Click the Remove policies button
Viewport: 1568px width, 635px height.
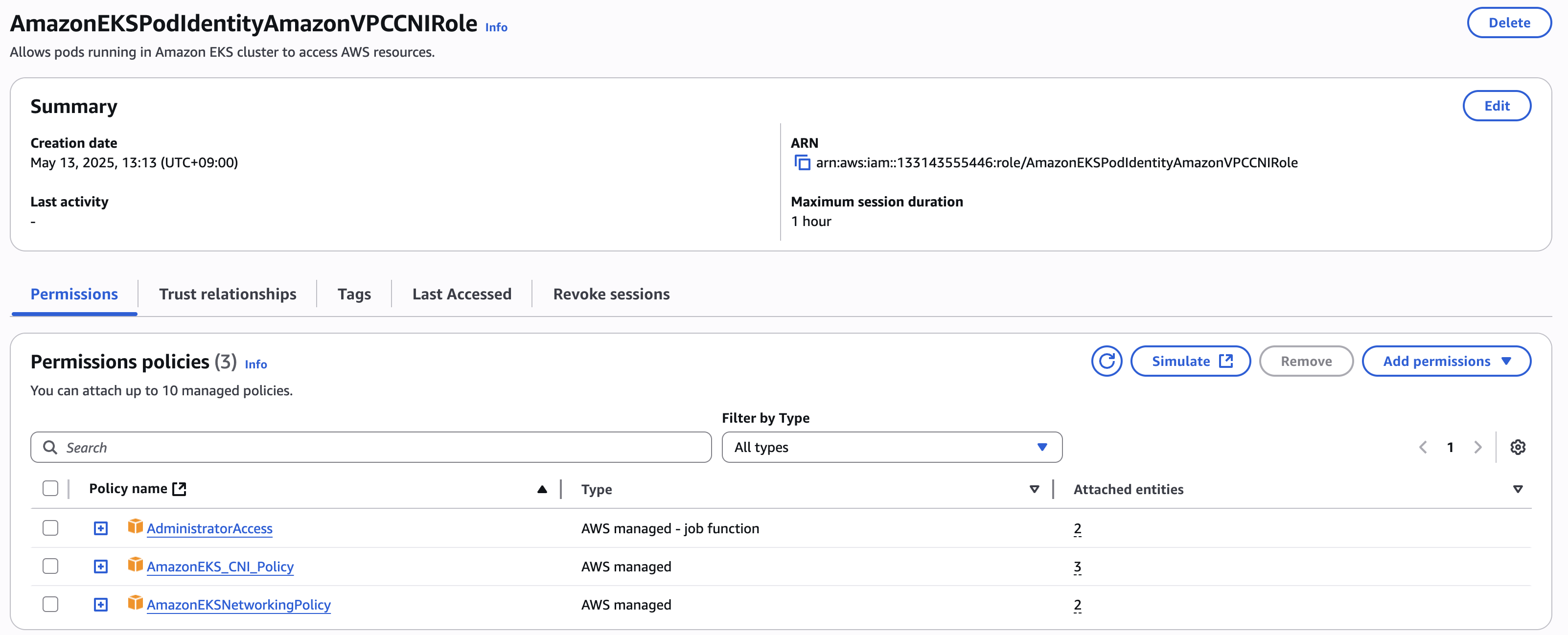[x=1306, y=362]
